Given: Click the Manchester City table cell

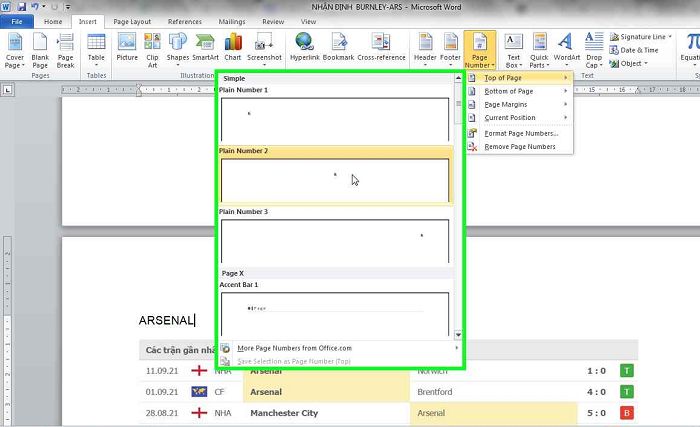Looking at the screenshot, I should click(x=284, y=413).
